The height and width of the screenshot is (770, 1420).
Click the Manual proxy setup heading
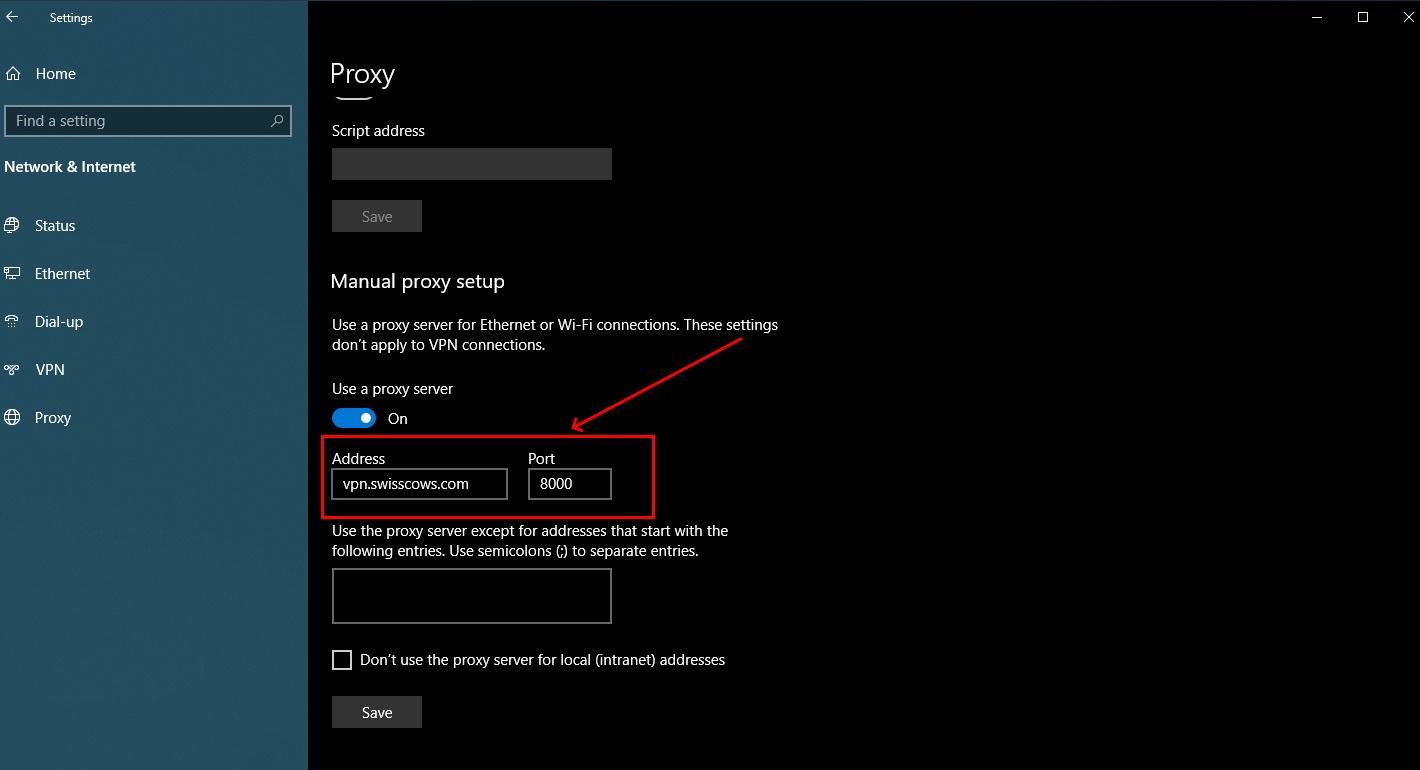coord(418,282)
